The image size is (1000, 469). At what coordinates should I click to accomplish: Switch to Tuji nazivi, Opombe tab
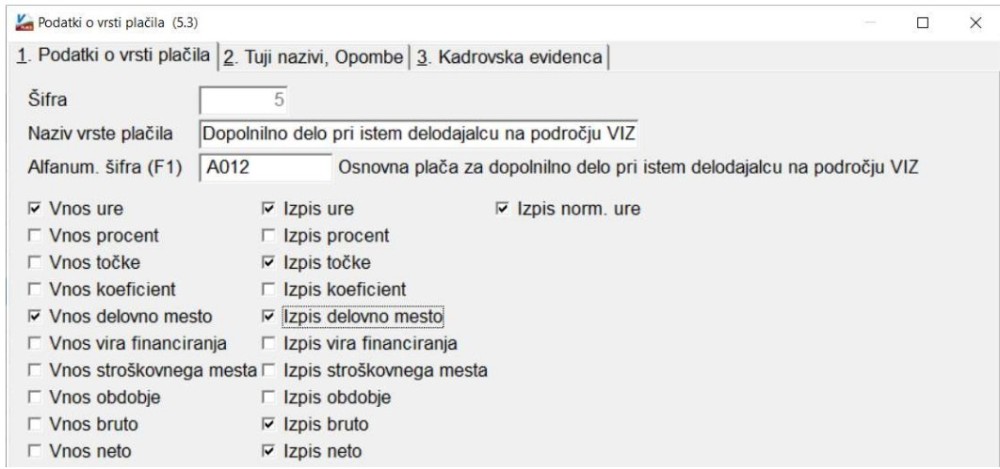314,57
